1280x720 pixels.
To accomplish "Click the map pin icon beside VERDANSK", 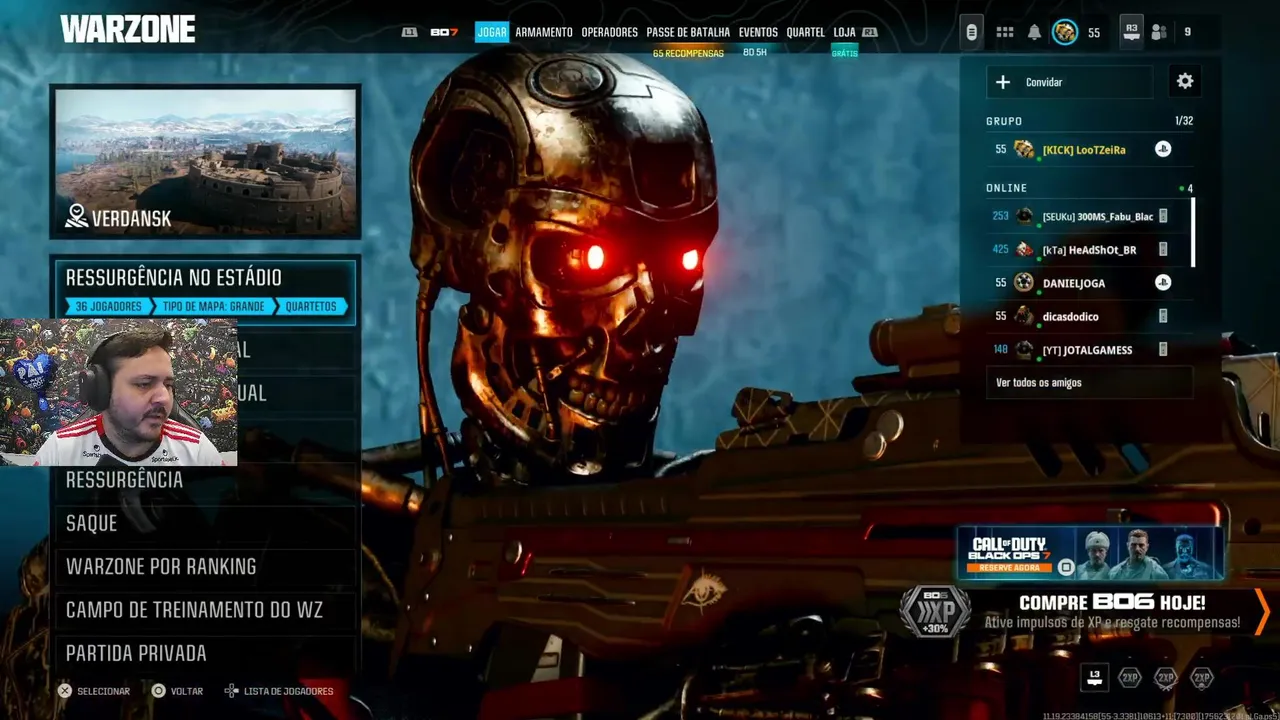I will pyautogui.click(x=77, y=216).
